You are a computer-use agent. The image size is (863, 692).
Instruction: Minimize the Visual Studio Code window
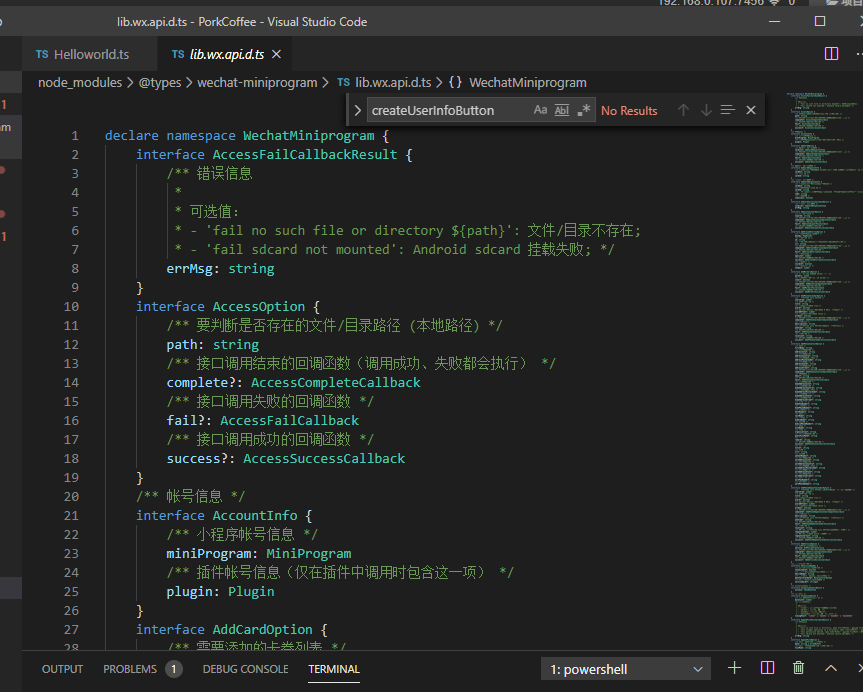(774, 21)
